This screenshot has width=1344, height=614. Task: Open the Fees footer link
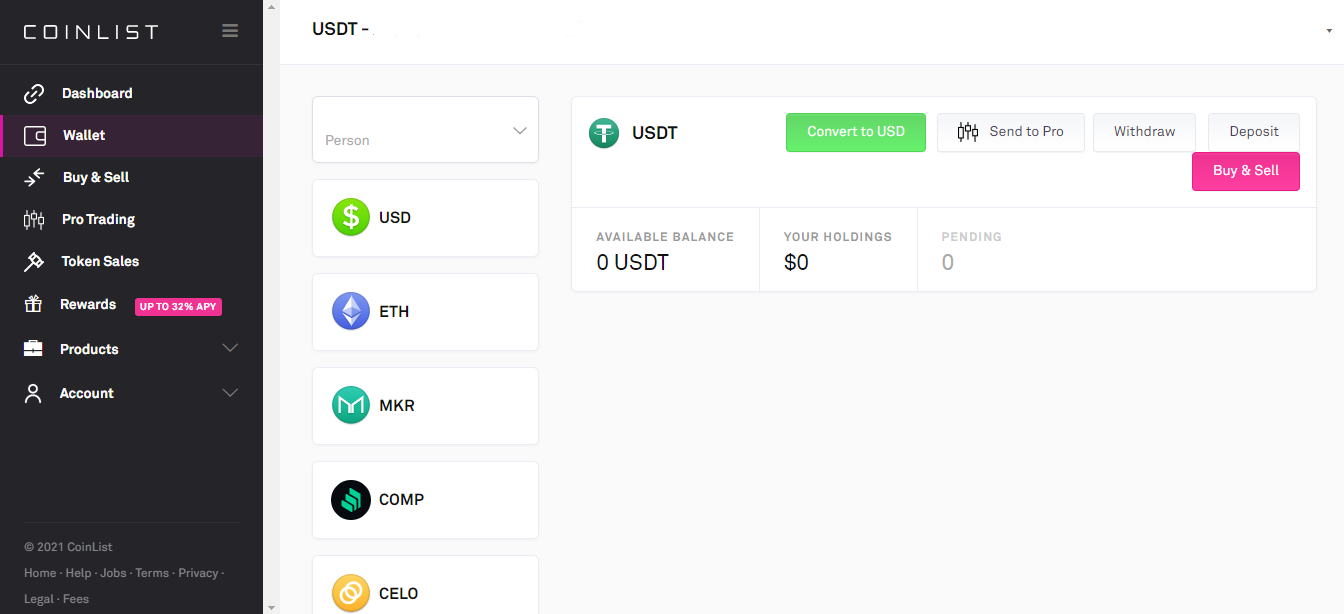point(76,599)
